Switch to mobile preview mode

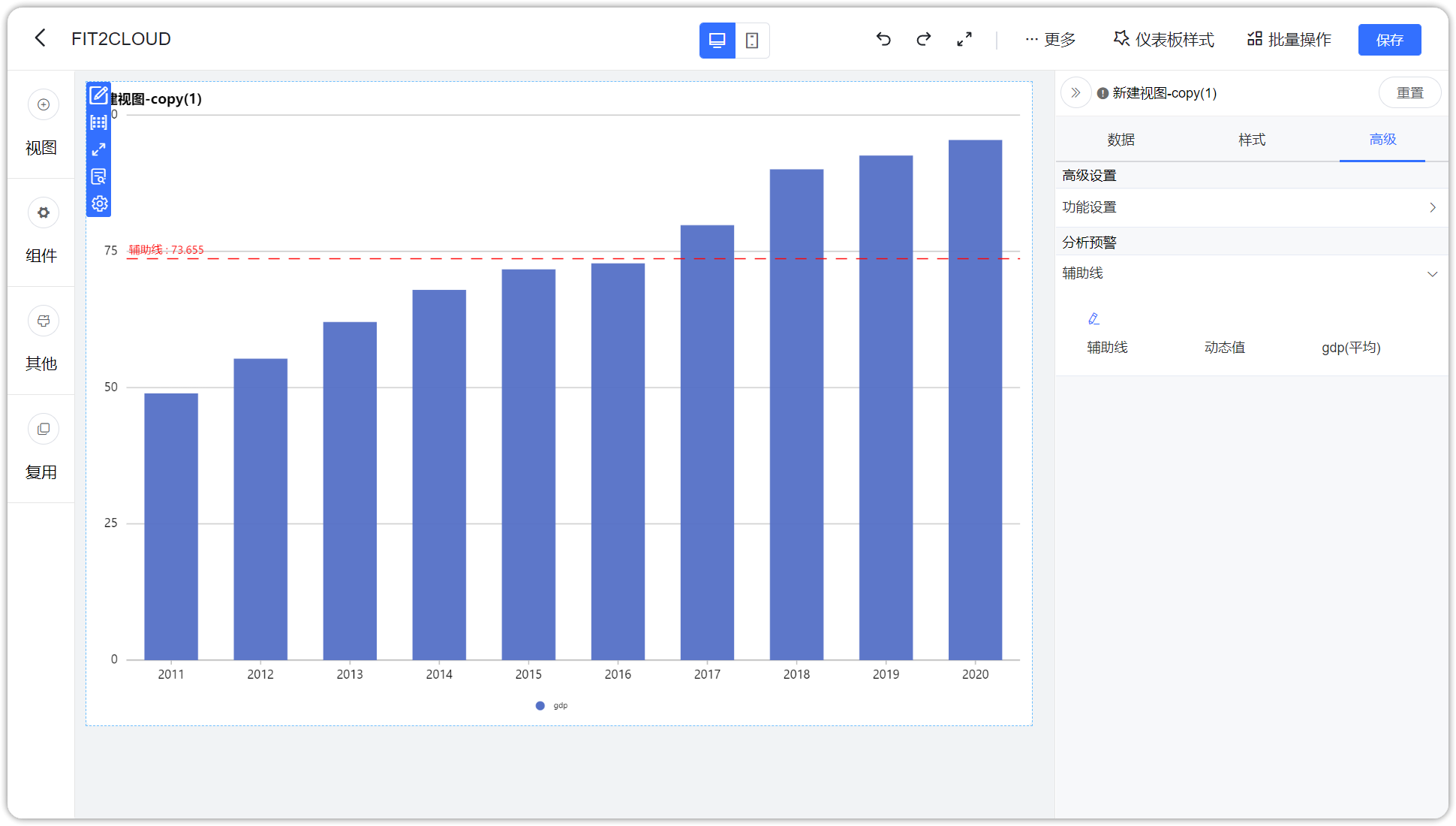(751, 40)
